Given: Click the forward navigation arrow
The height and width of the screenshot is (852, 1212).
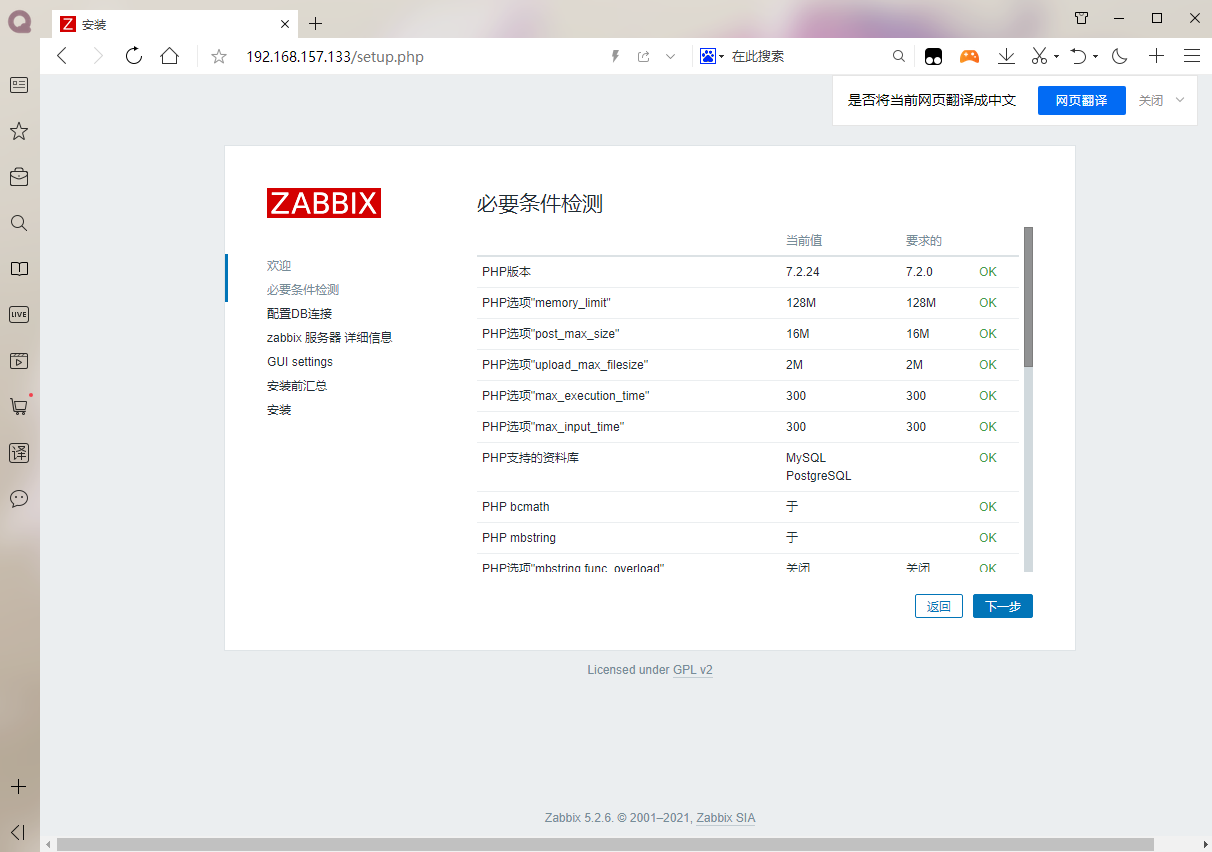Looking at the screenshot, I should [x=98, y=56].
